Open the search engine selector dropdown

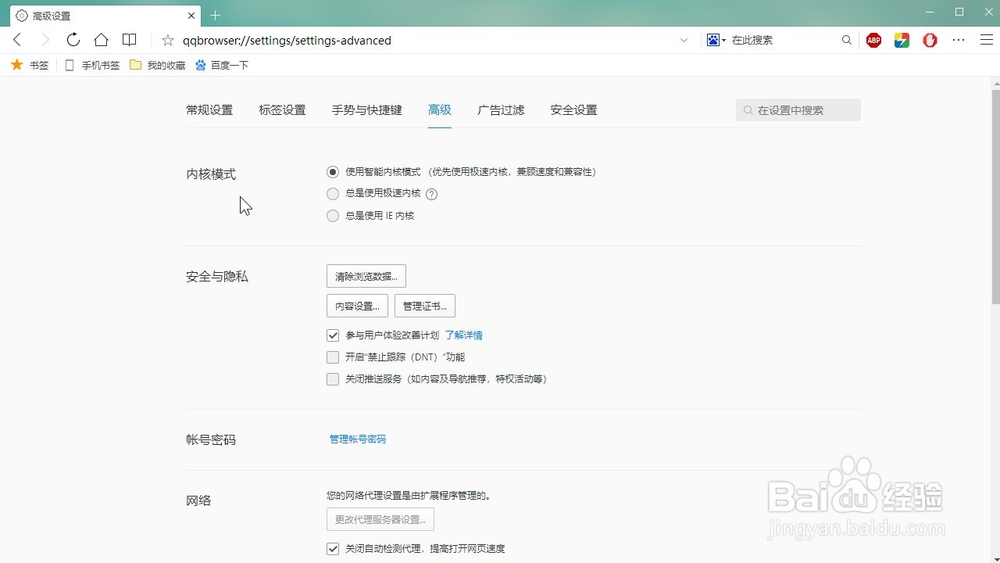click(x=716, y=40)
